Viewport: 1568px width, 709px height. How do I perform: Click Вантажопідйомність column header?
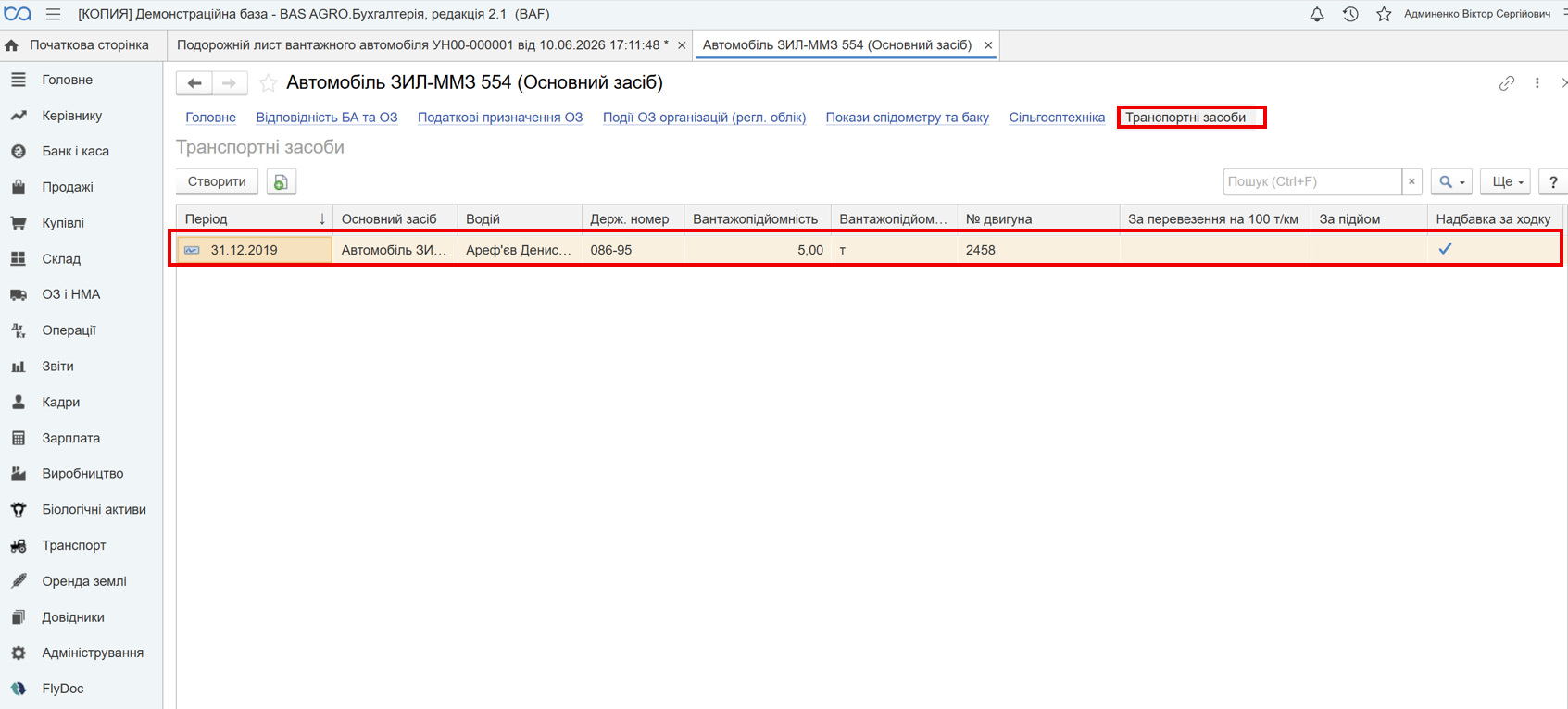pyautogui.click(x=758, y=219)
